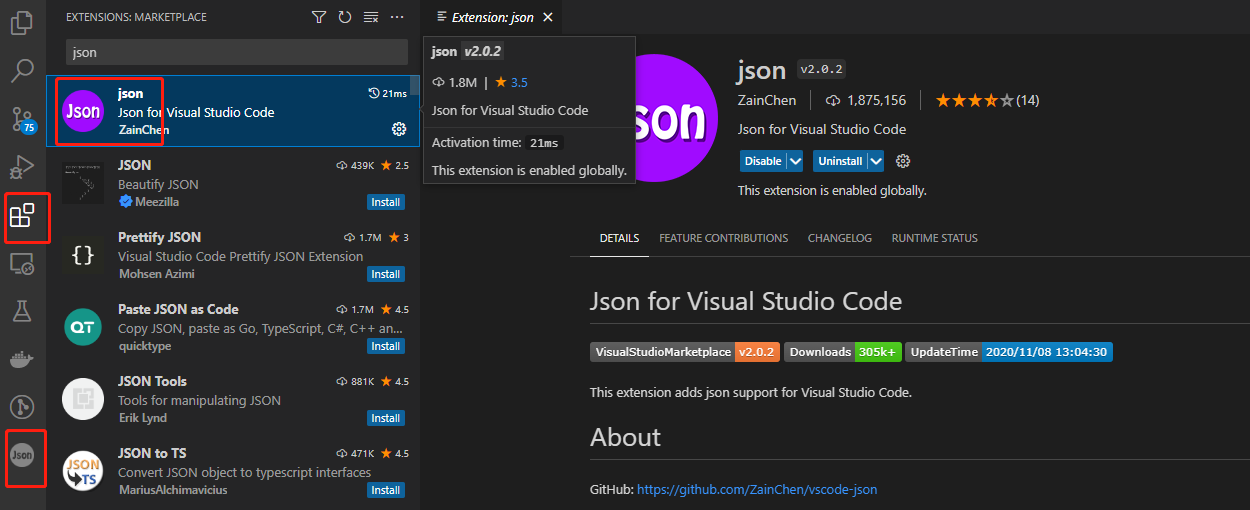Click the VisualStudioMarketplace v2.0.2 badge

pos(685,352)
